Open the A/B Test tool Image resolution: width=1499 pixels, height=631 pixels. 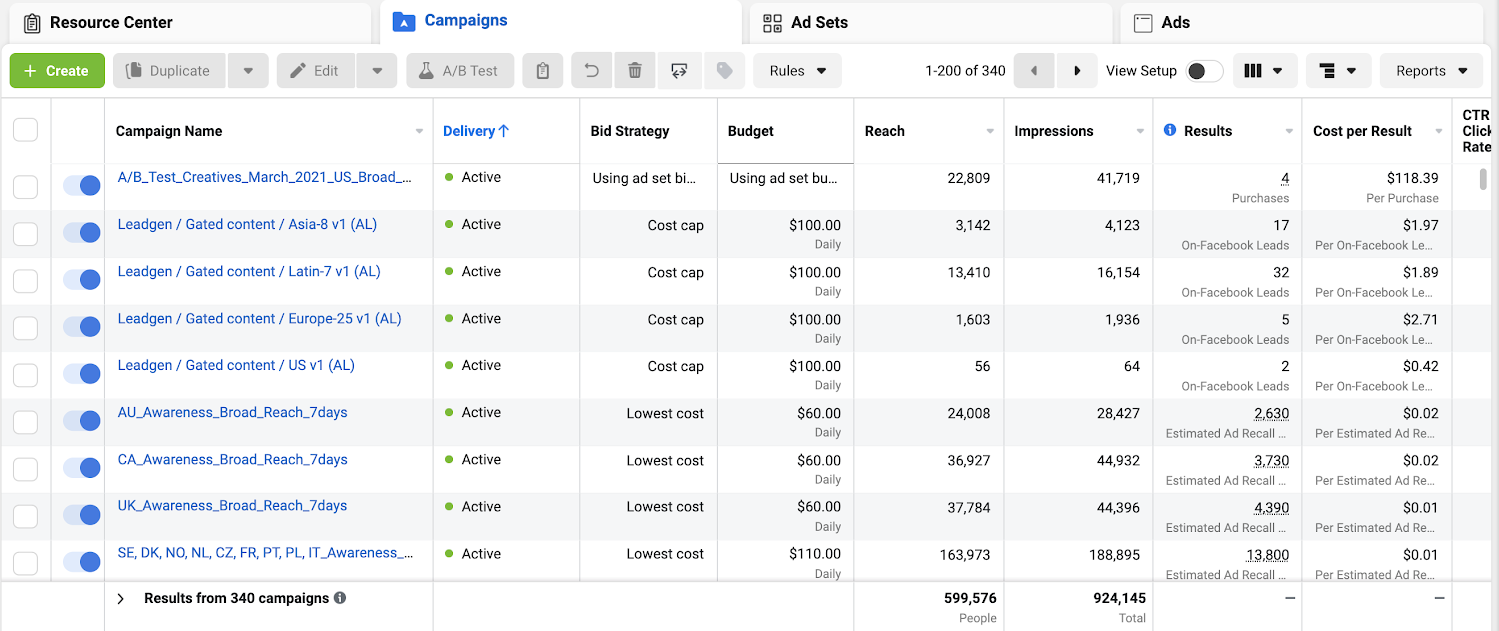click(x=460, y=70)
